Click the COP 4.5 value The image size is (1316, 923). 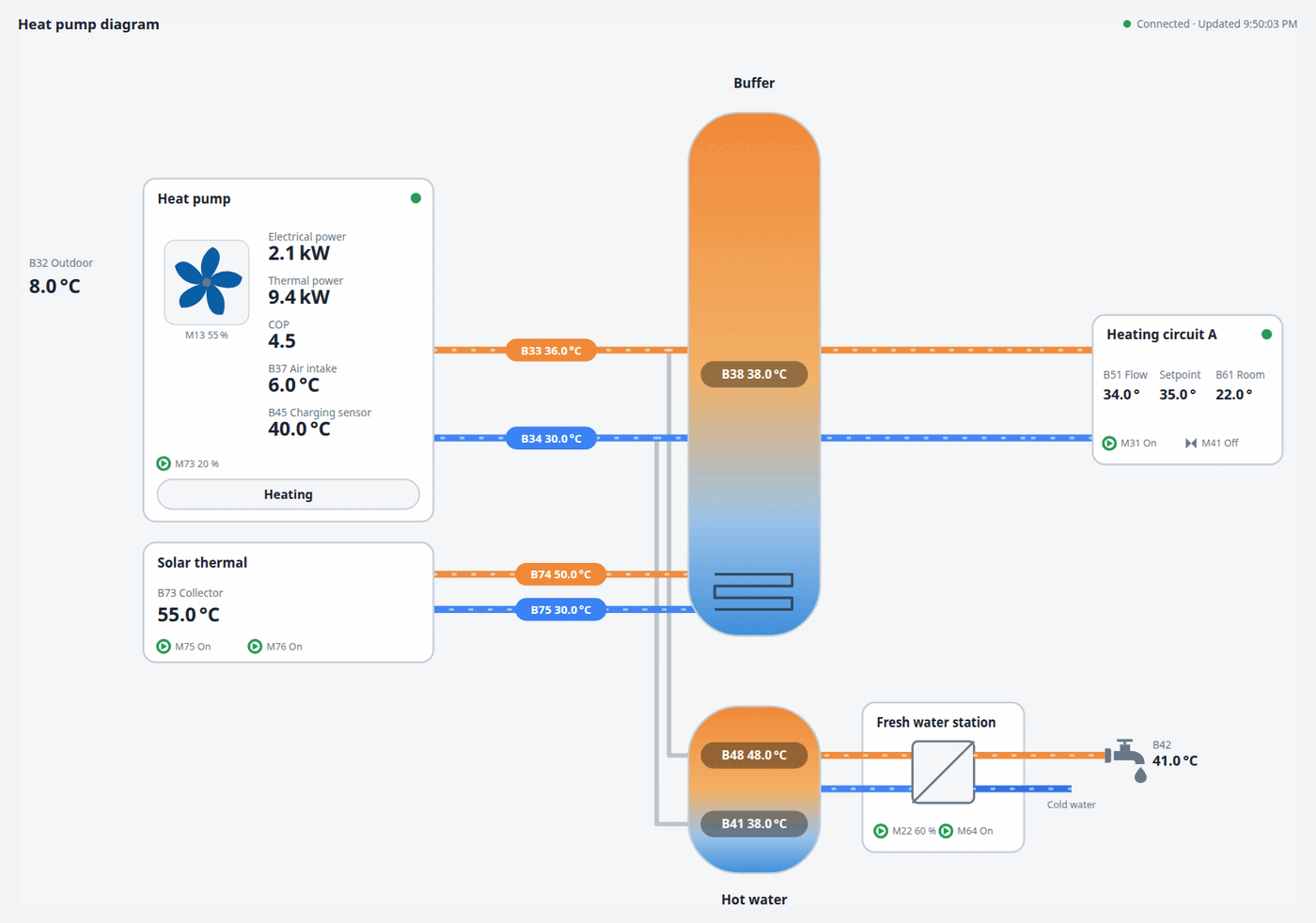(x=282, y=341)
